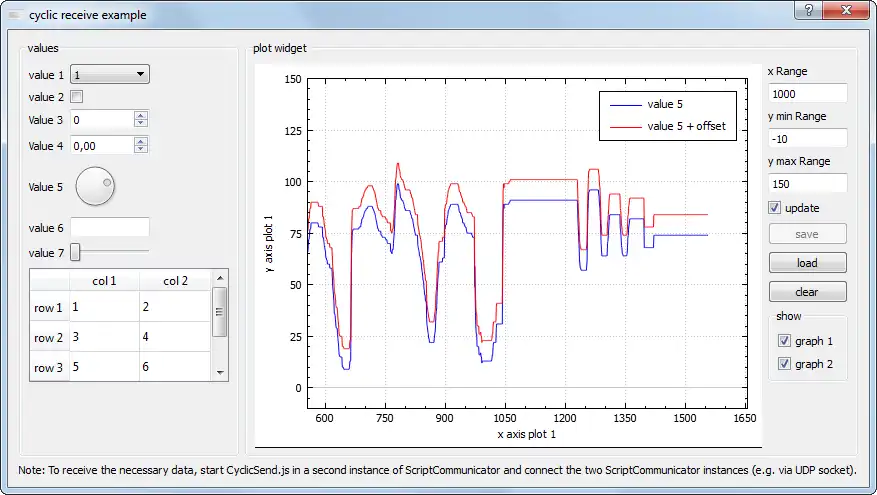Select the col 2 table header
This screenshot has height=495, width=877.
(x=175, y=281)
